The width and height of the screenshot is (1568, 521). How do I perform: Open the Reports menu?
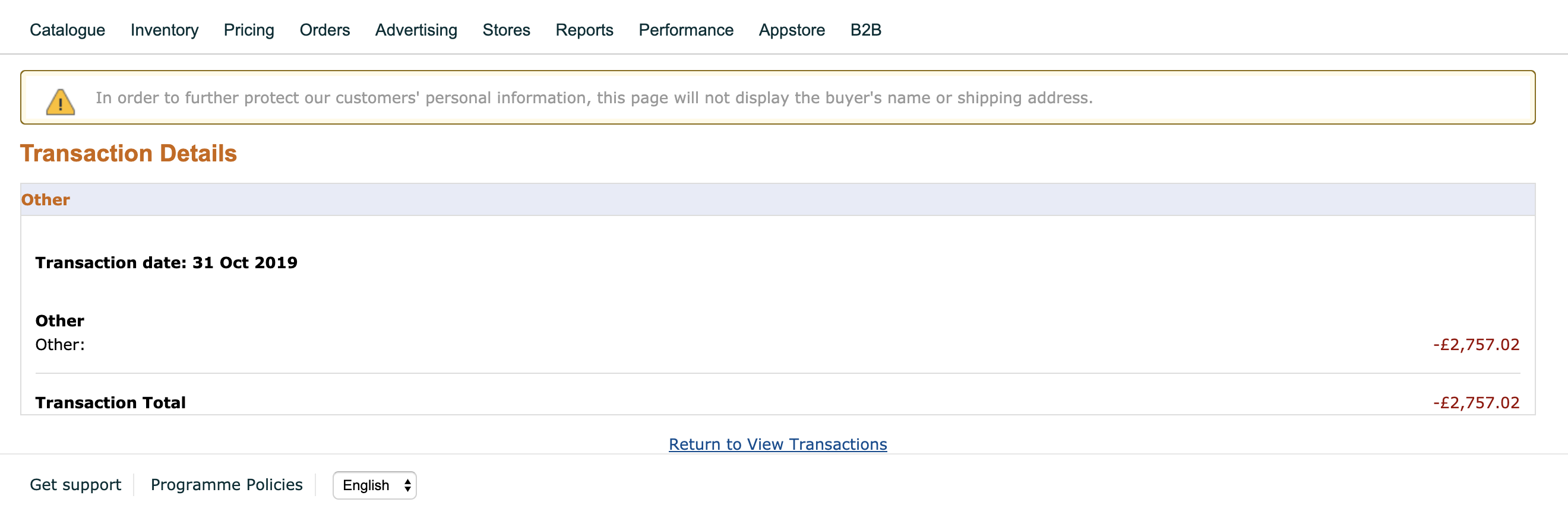(584, 30)
